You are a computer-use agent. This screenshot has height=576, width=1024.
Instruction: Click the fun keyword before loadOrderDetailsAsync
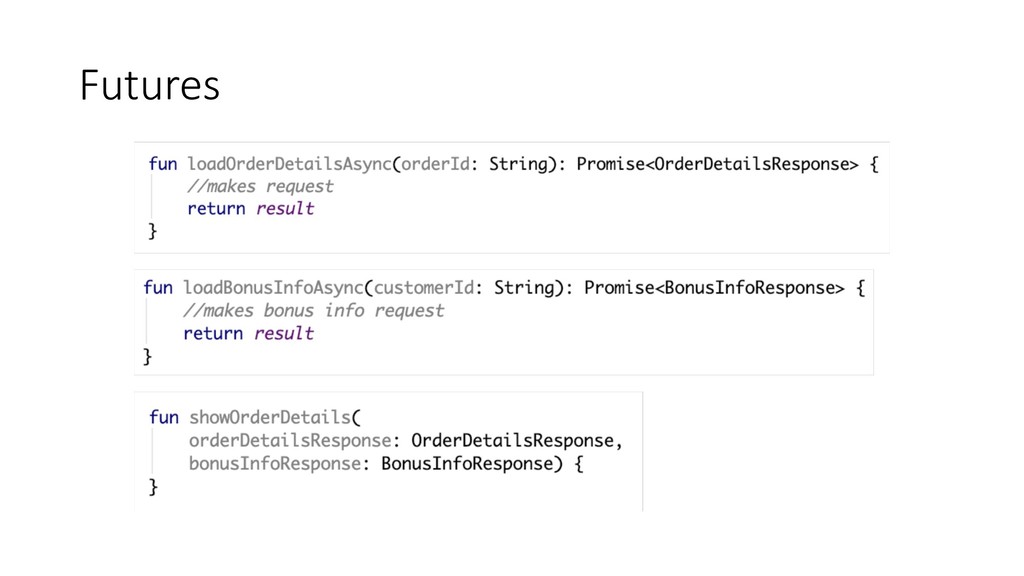click(x=163, y=164)
